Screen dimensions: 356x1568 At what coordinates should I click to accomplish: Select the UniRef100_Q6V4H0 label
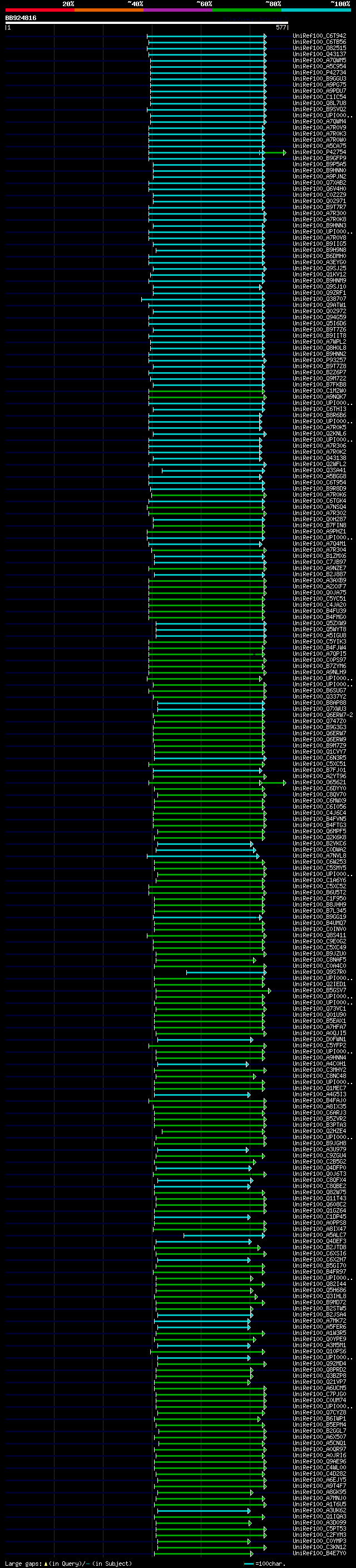(319, 189)
